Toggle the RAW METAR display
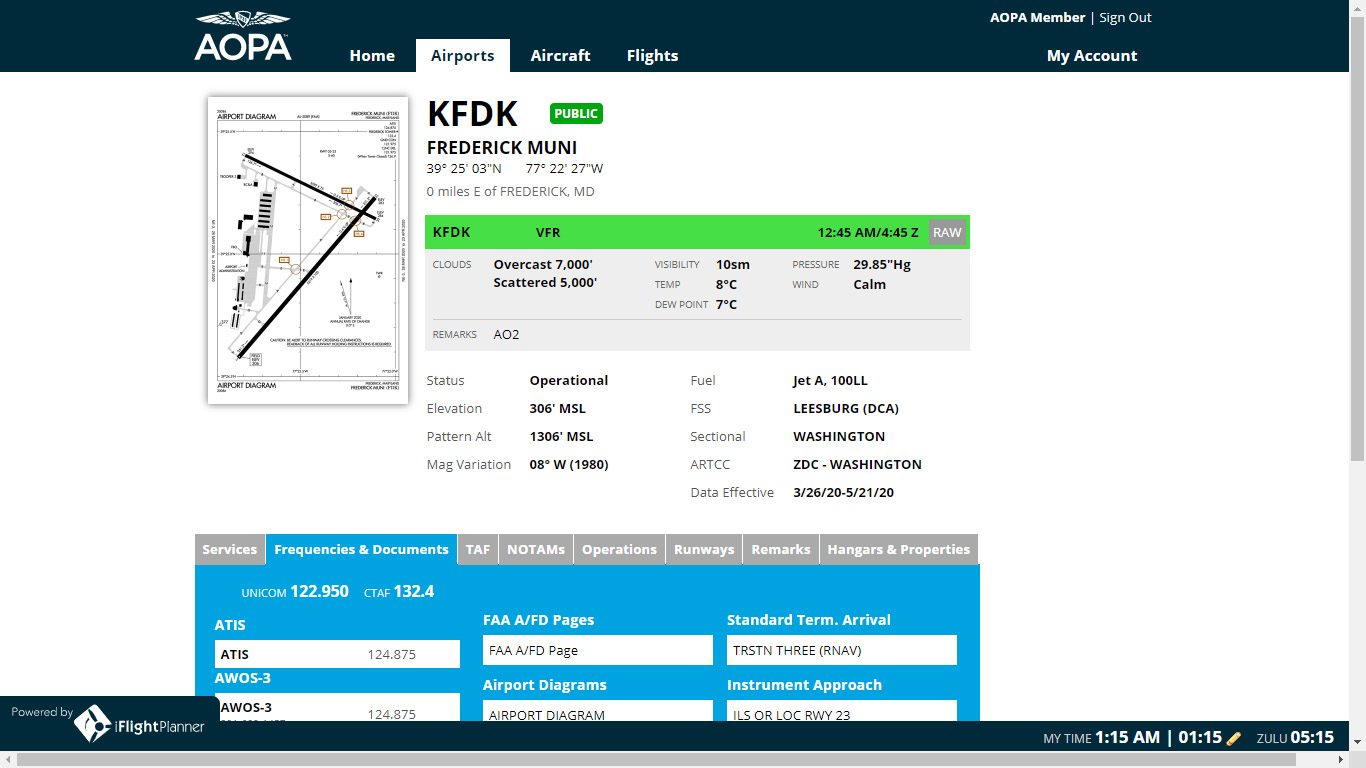Viewport: 1366px width, 768px height. (x=946, y=231)
